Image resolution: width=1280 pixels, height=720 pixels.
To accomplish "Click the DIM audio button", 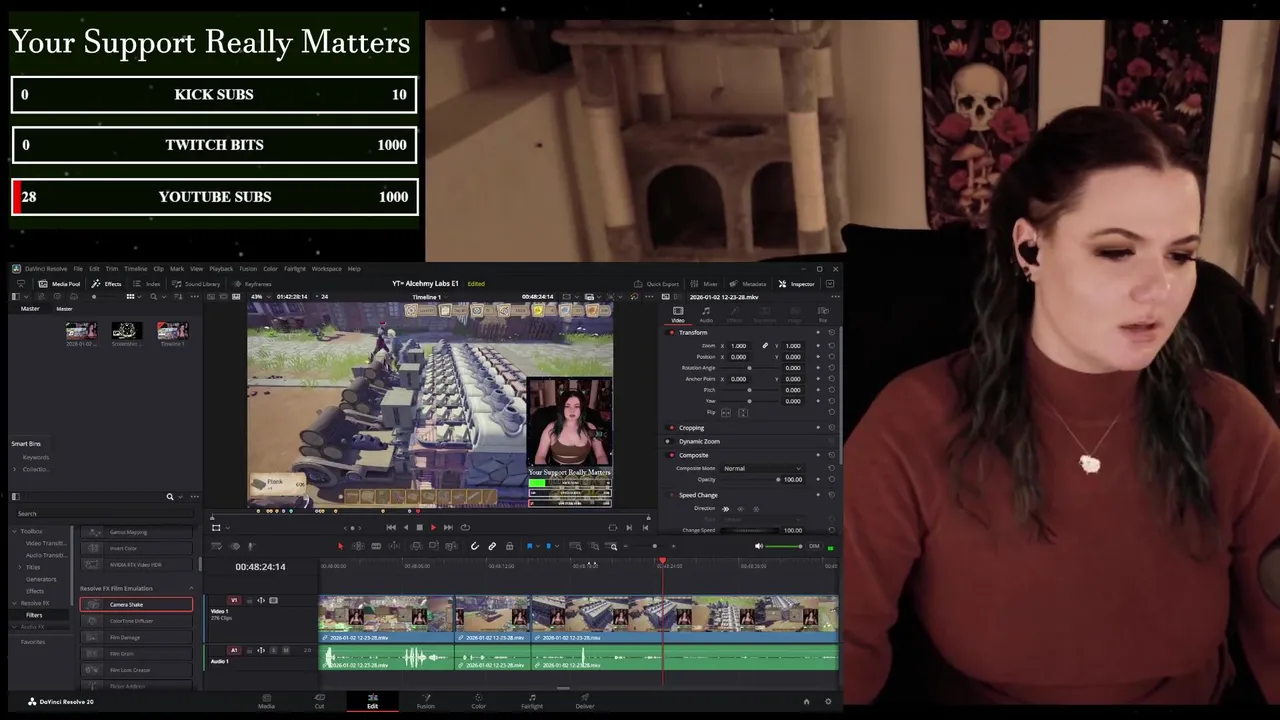I will (x=814, y=546).
